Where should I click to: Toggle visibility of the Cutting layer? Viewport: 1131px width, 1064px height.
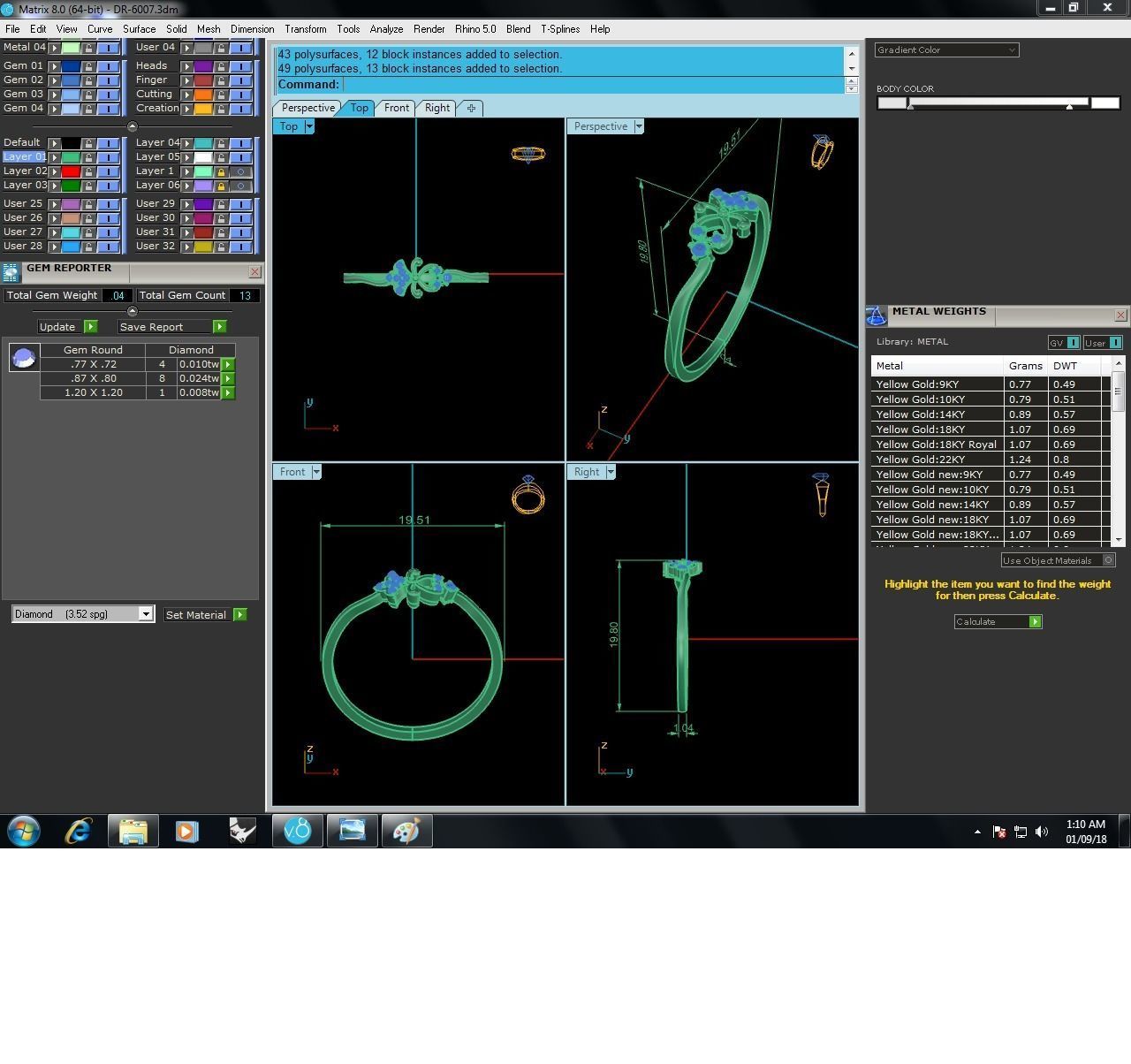pyautogui.click(x=240, y=95)
